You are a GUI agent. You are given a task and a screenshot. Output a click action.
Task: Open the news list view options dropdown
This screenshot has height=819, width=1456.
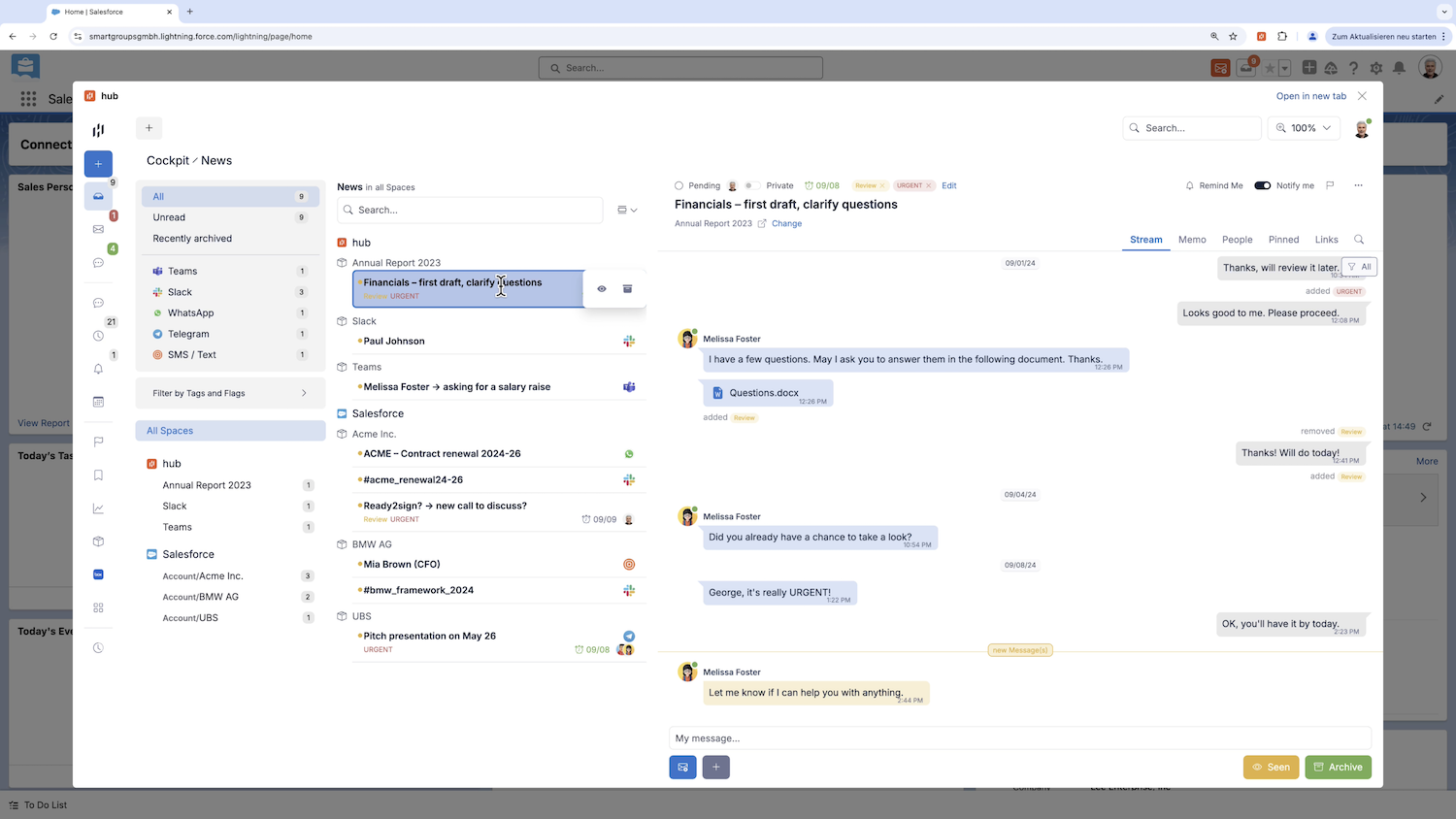pyautogui.click(x=627, y=210)
